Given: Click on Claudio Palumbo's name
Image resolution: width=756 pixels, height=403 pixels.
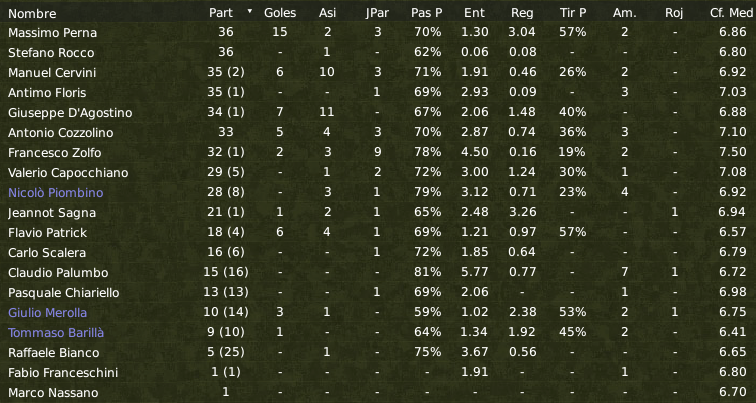Looking at the screenshot, I should point(58,273).
